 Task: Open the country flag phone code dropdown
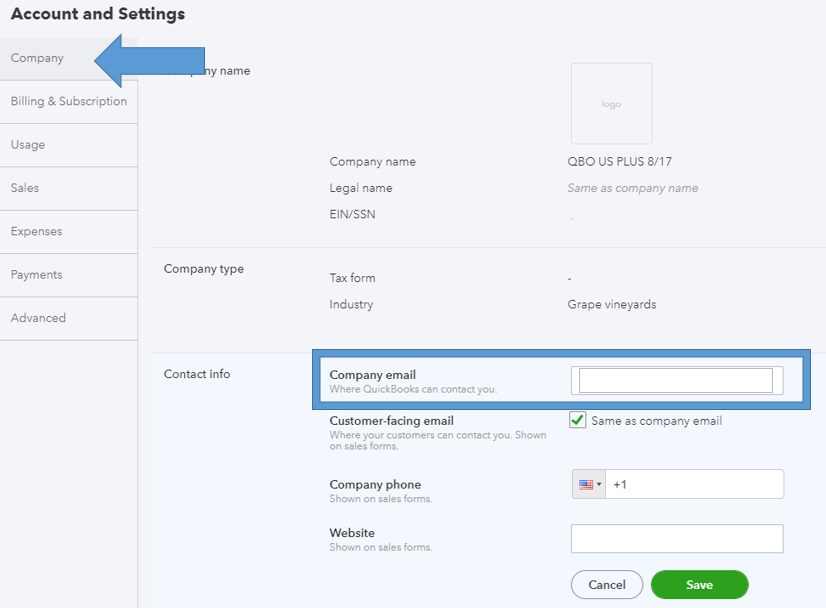pyautogui.click(x=589, y=484)
